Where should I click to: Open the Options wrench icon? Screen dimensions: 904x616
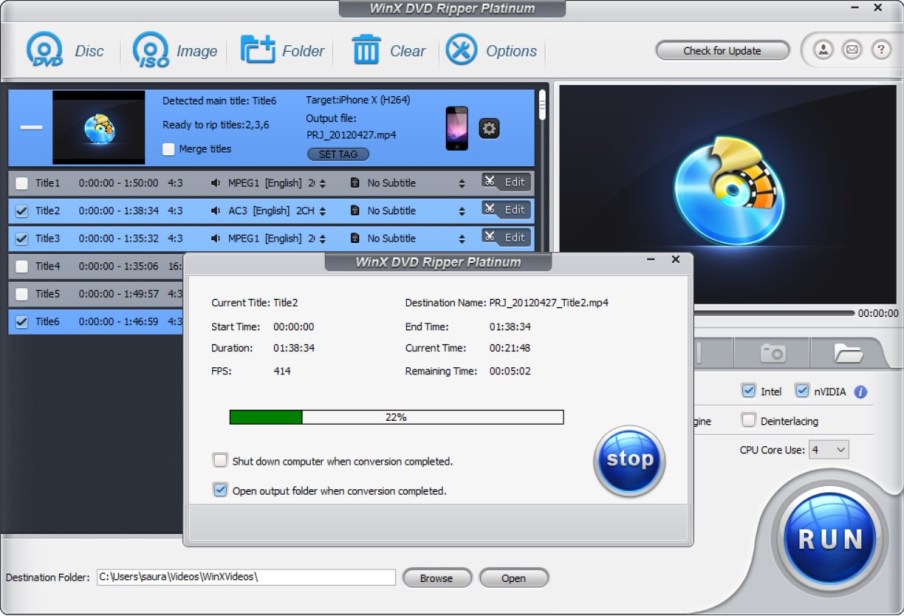(461, 50)
